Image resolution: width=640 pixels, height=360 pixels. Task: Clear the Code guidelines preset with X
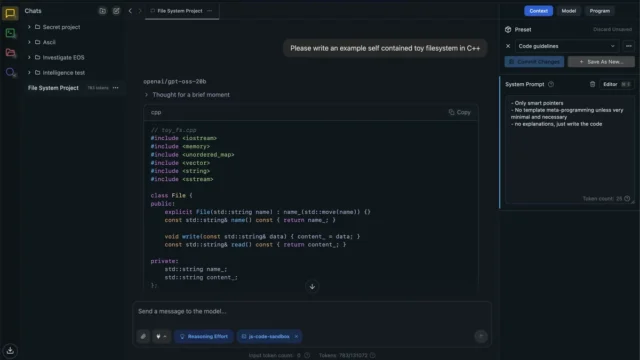[508, 46]
